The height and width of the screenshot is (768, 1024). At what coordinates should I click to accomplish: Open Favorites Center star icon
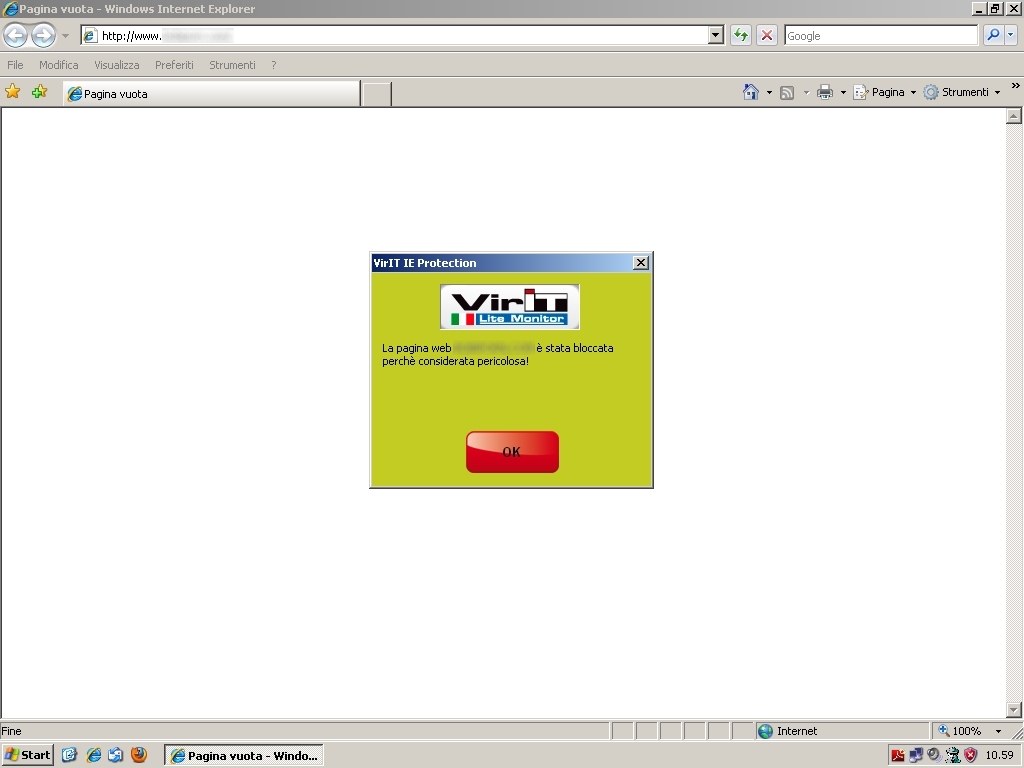point(12,91)
